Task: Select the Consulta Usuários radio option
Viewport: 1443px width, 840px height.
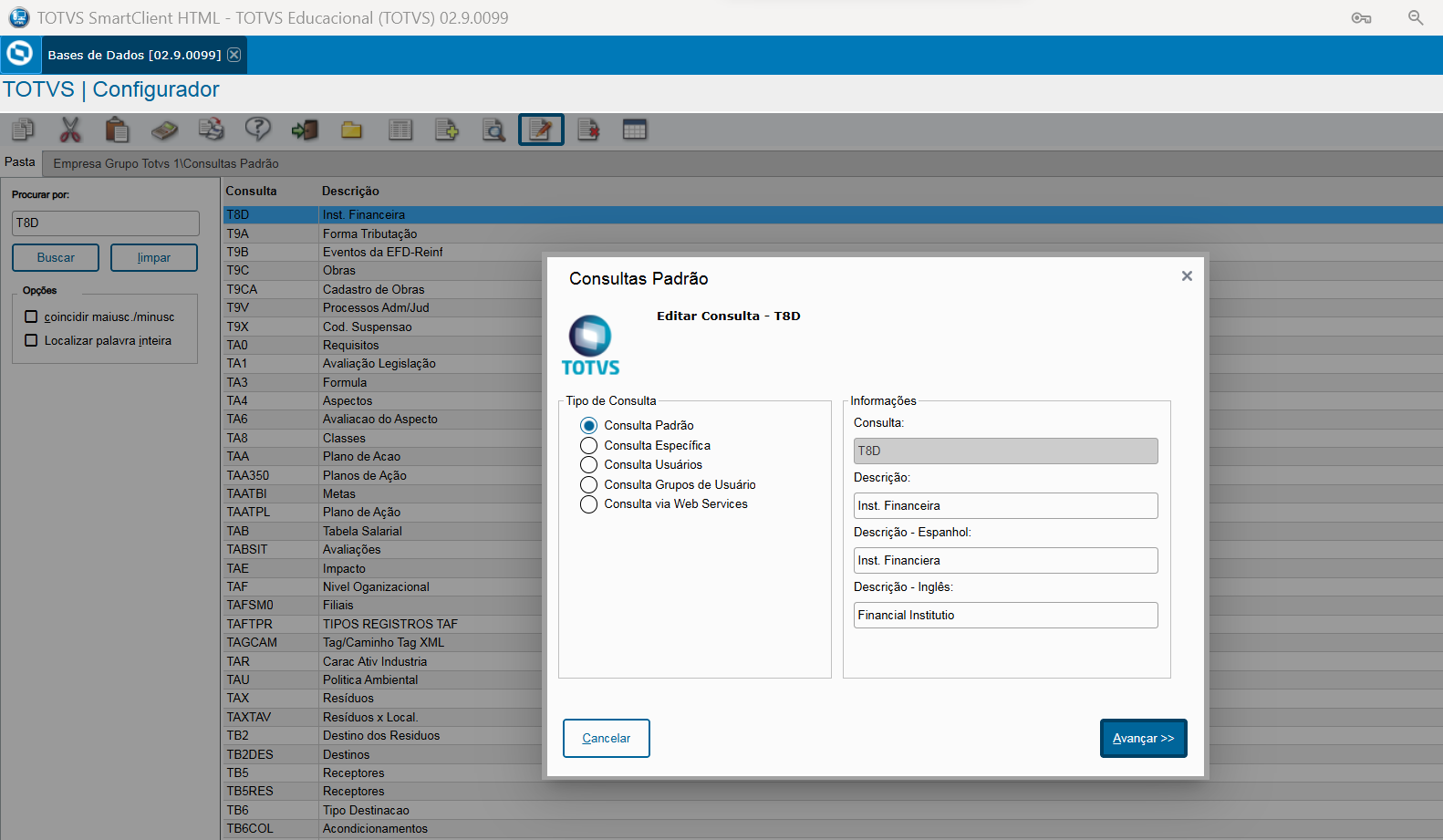Action: pyautogui.click(x=589, y=465)
